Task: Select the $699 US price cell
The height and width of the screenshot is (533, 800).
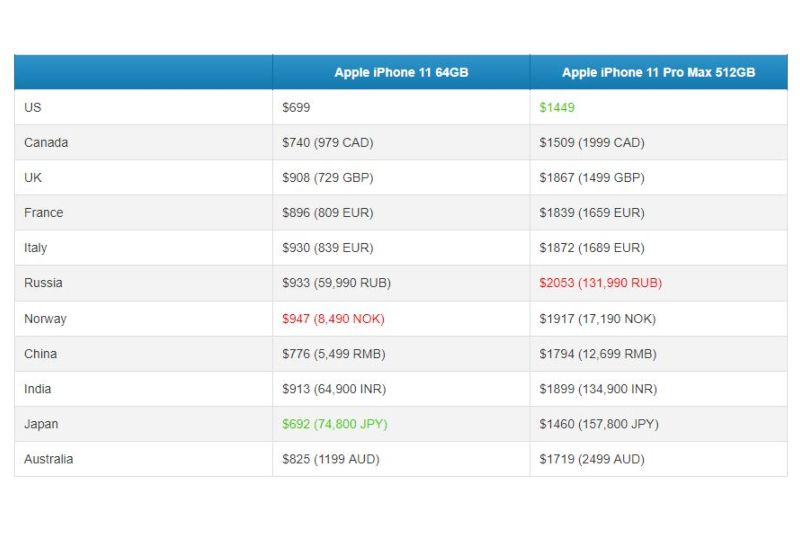Action: (x=296, y=108)
